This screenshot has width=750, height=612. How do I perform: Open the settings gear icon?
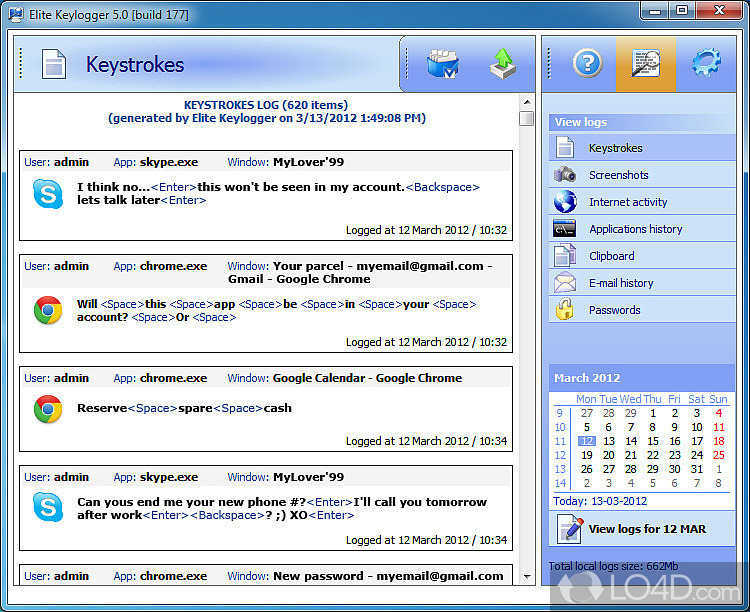pos(706,64)
